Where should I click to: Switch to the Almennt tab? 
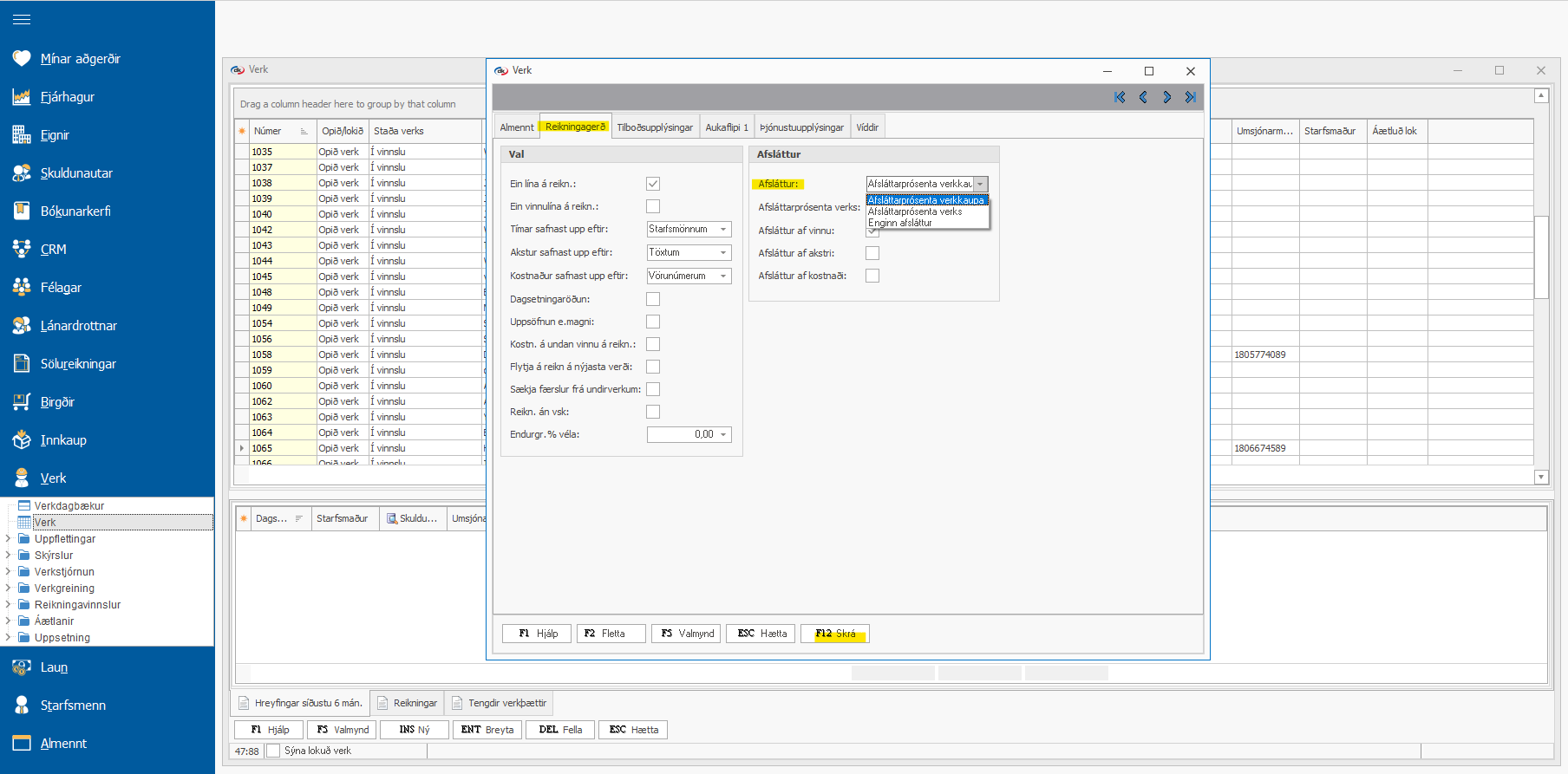pyautogui.click(x=517, y=127)
